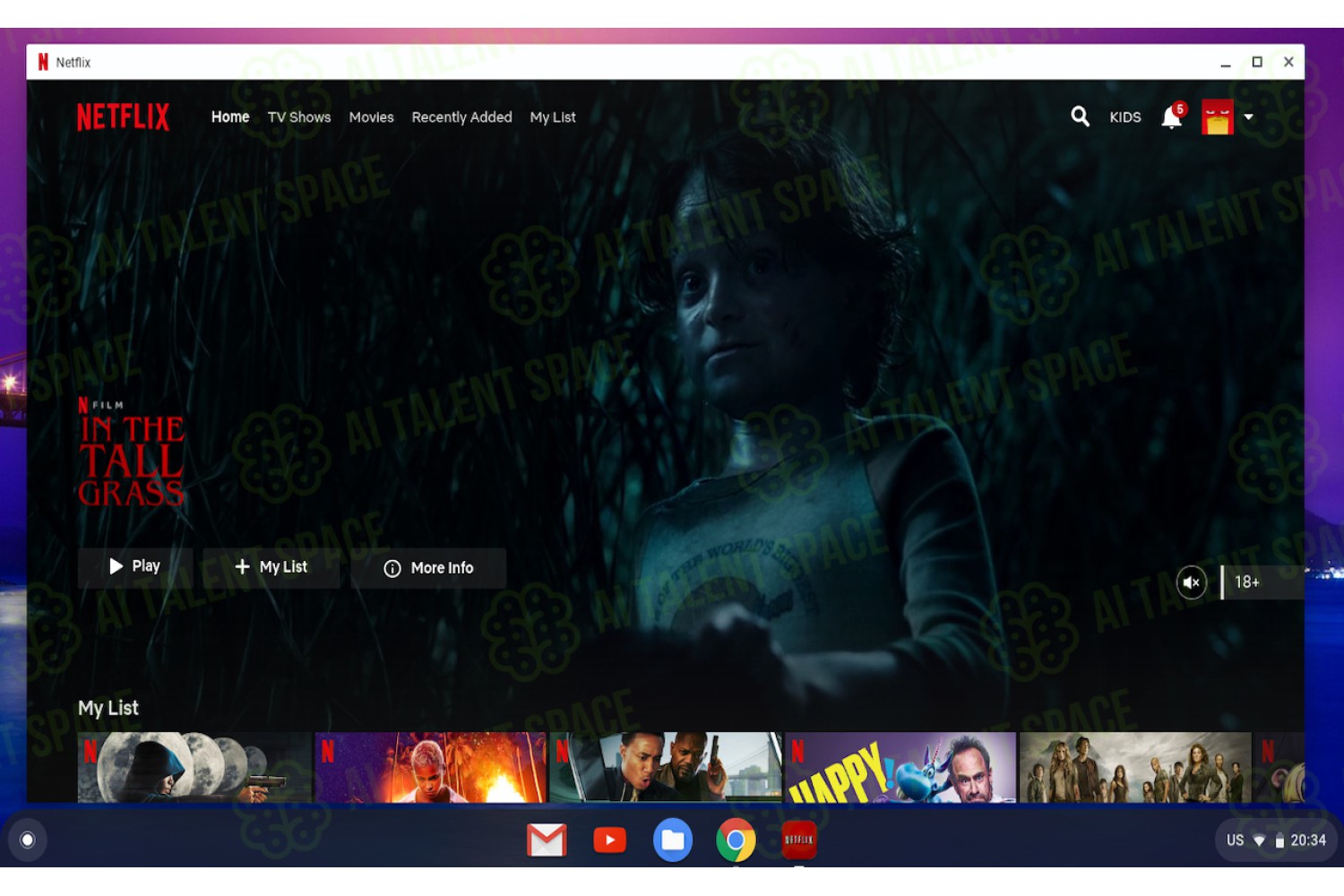Open the Netflix search icon

click(1080, 116)
